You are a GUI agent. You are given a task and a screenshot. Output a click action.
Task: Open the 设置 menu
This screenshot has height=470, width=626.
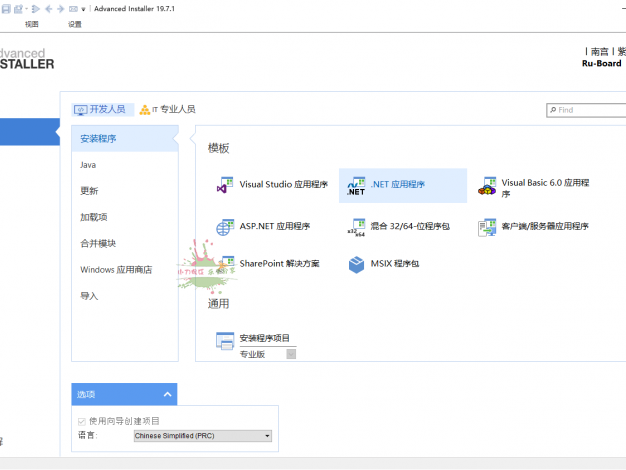point(75,24)
